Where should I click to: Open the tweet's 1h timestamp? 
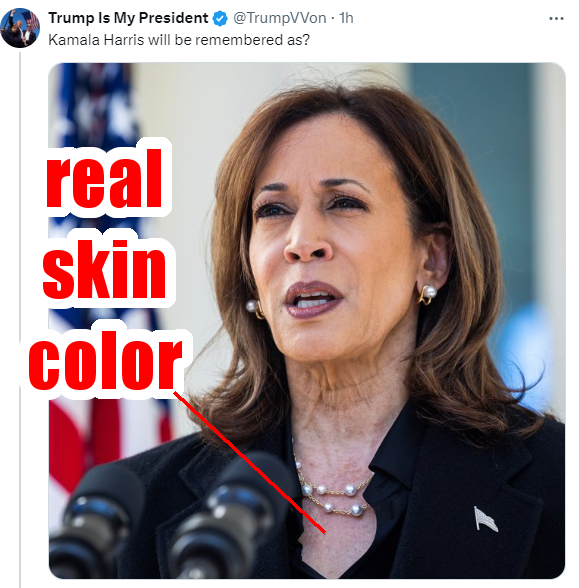346,18
